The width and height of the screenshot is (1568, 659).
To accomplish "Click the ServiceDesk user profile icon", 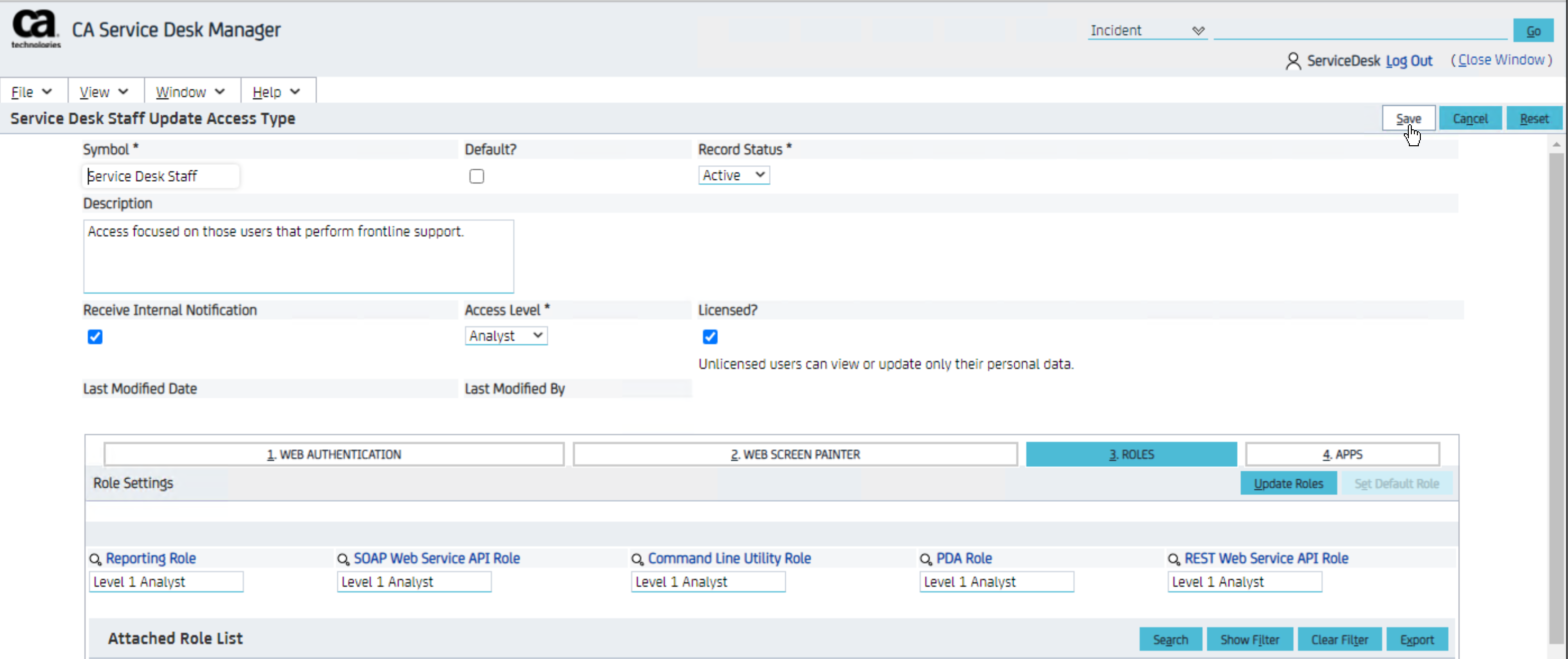I will 1293,61.
